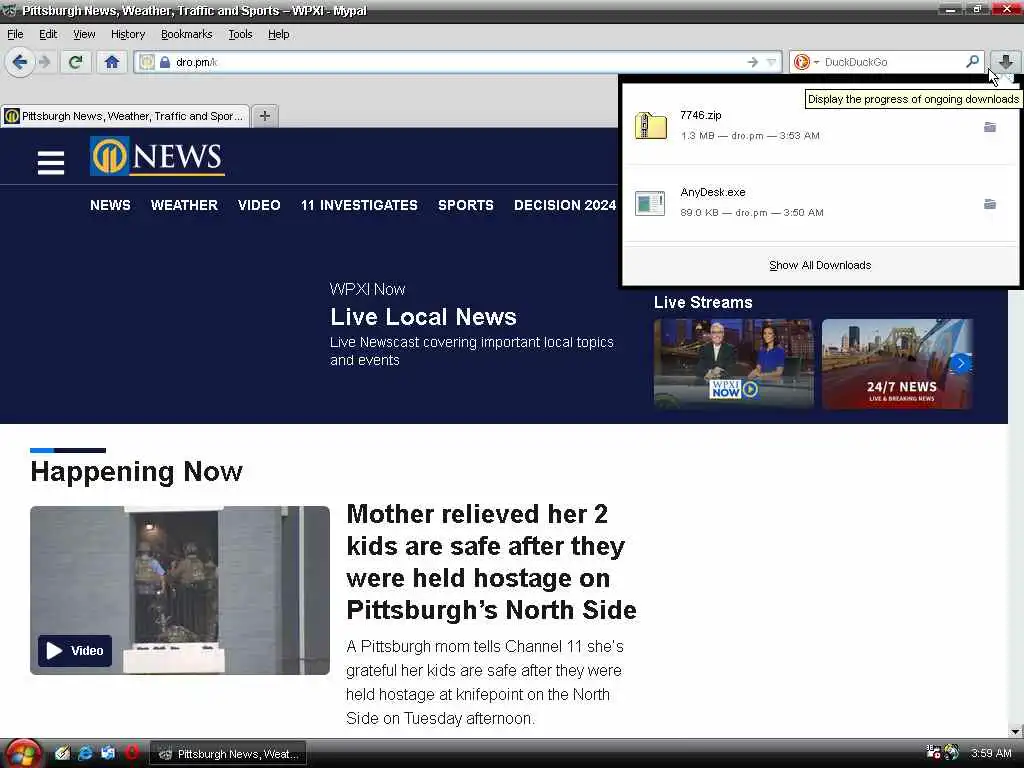Go to the browser home page

(112, 62)
